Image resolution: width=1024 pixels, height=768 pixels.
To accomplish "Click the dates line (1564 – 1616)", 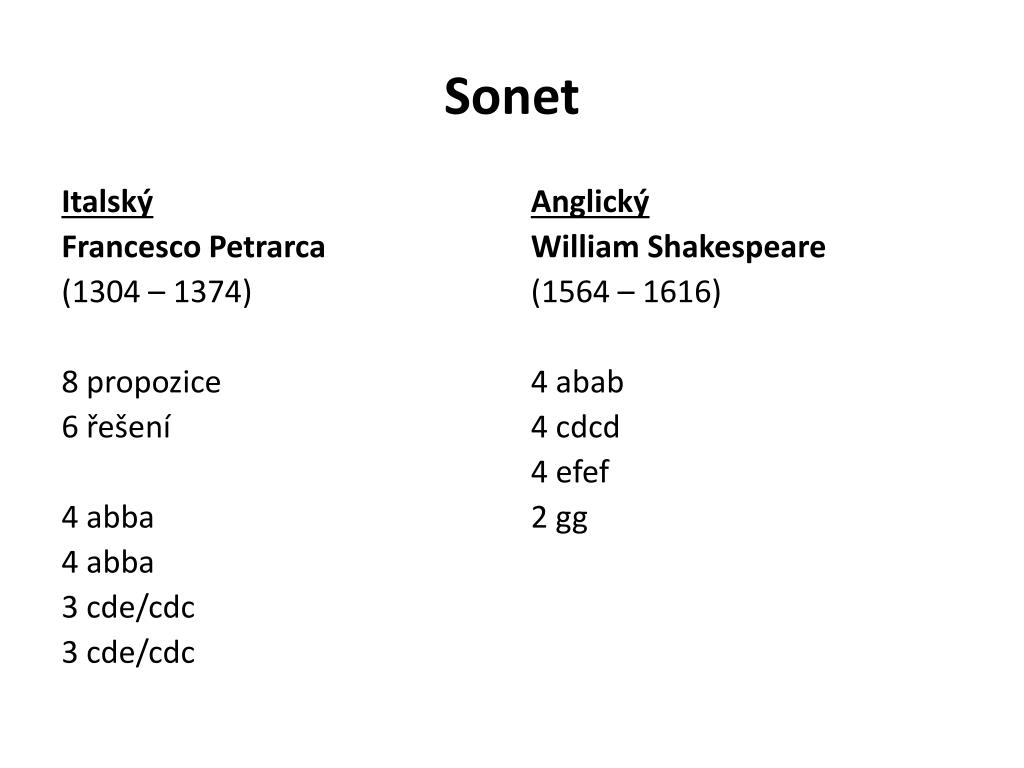I will tap(625, 292).
